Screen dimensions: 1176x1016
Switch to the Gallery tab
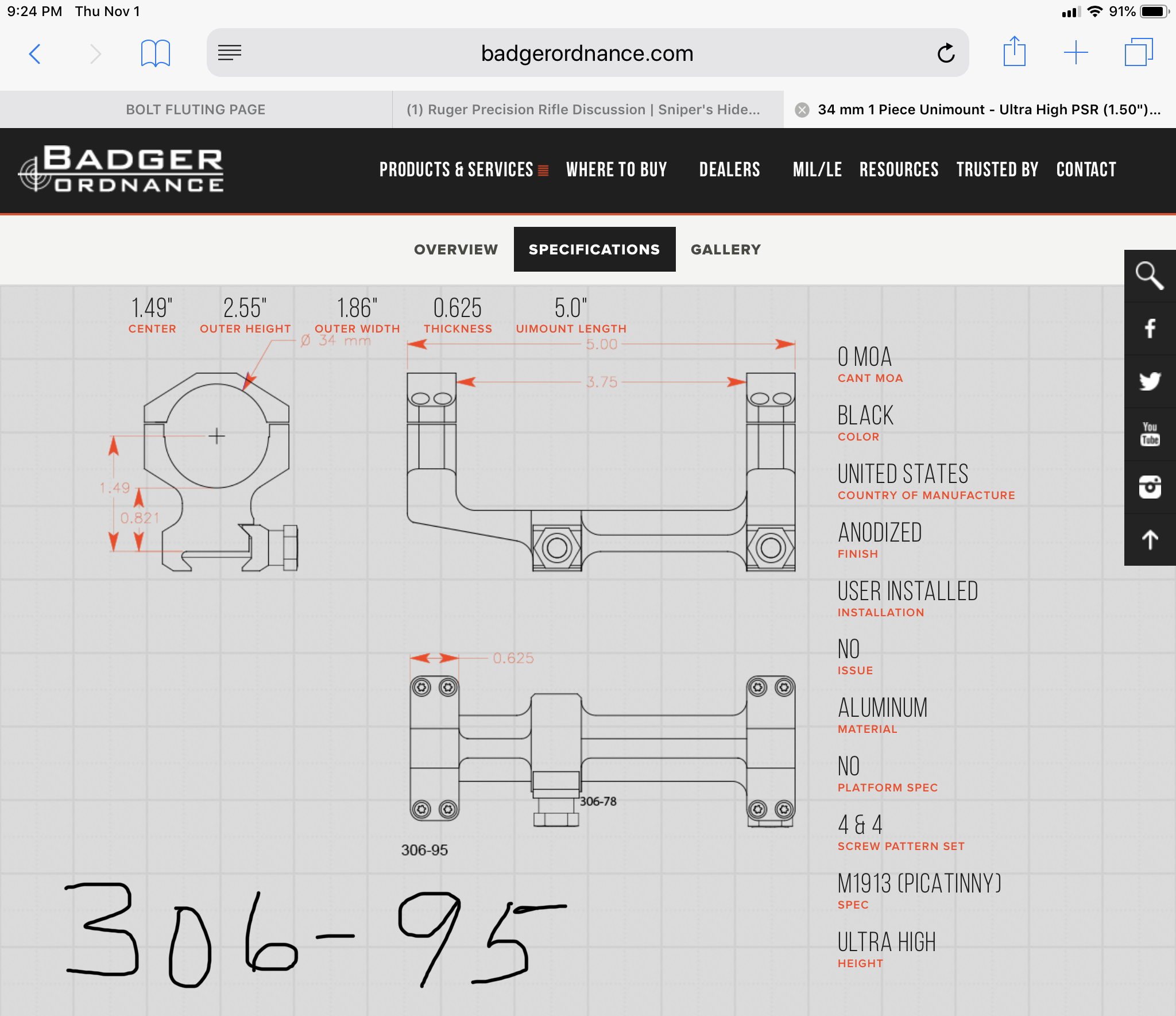(x=726, y=249)
